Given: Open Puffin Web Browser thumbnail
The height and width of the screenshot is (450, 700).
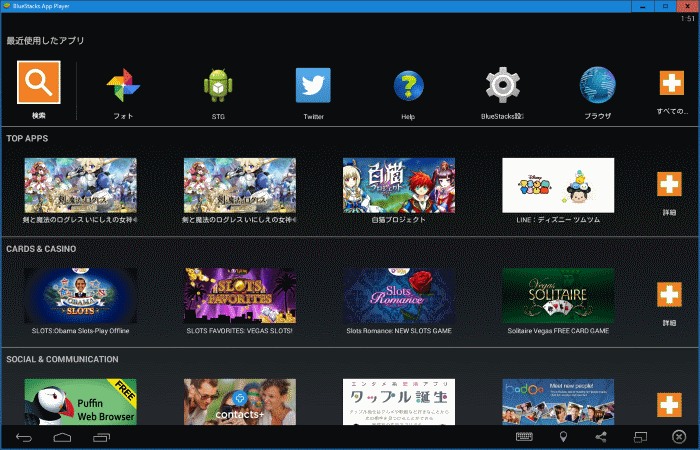Looking at the screenshot, I should (80, 402).
